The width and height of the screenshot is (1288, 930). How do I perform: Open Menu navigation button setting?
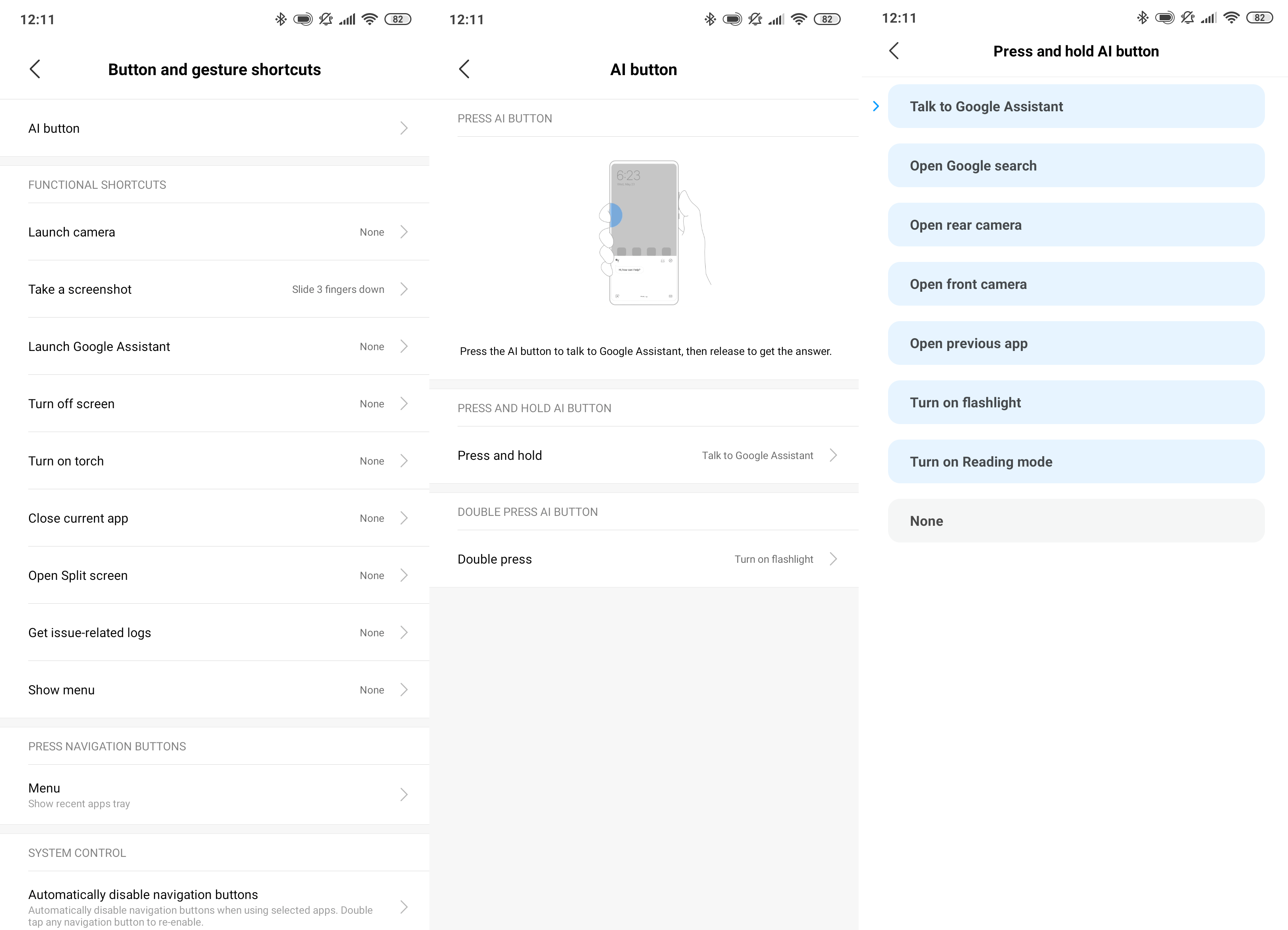point(215,795)
